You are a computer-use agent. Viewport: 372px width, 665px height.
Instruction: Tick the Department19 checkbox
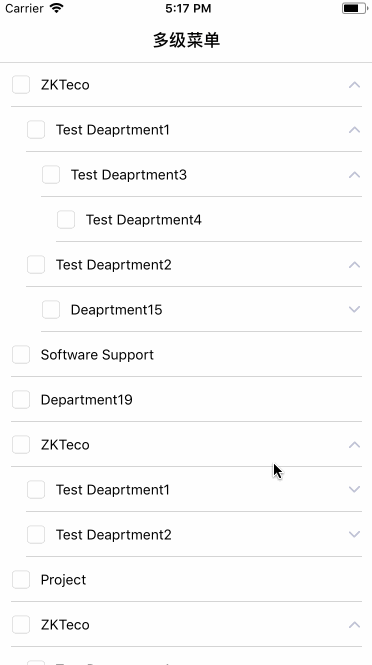click(x=21, y=400)
